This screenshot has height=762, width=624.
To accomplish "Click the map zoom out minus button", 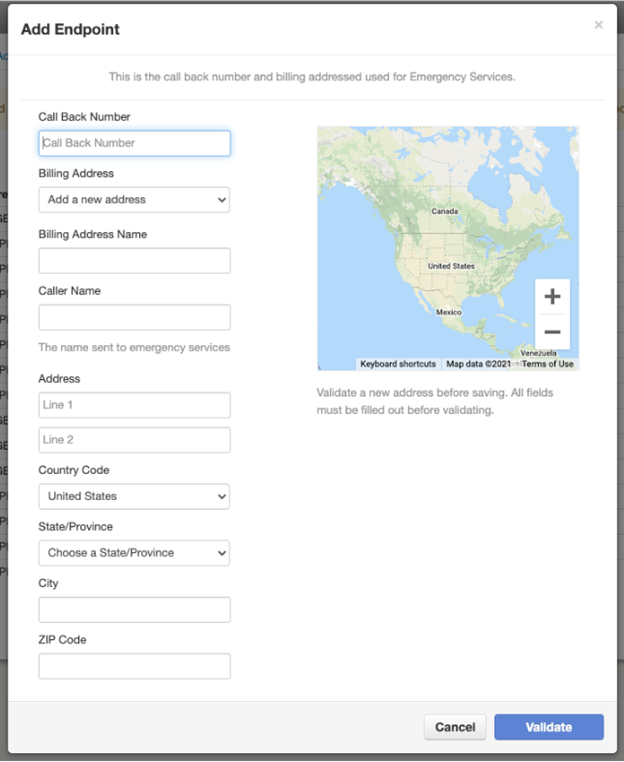I will pyautogui.click(x=552, y=332).
